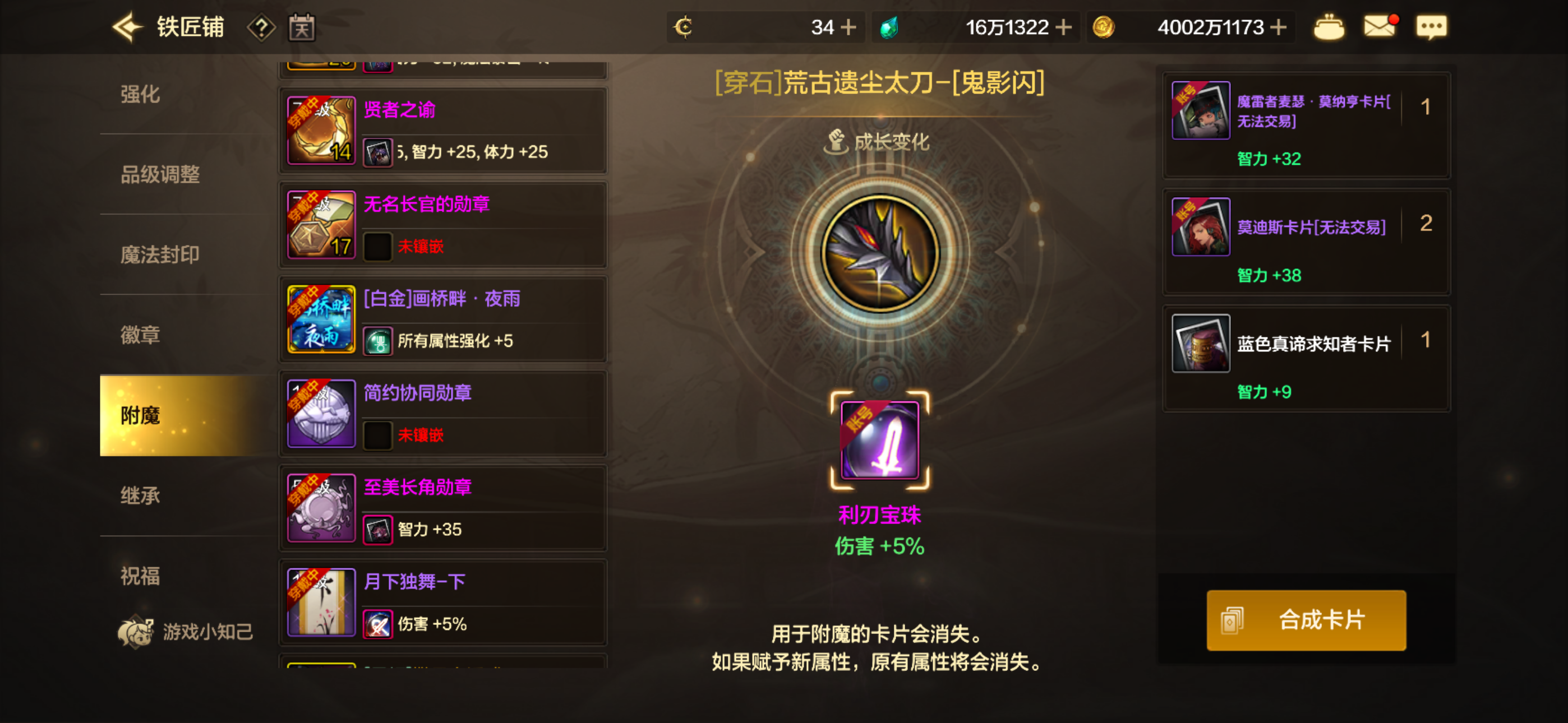The width and height of the screenshot is (1568, 723).
Task: Open the 游戏小知己 assistant
Action: (x=186, y=632)
